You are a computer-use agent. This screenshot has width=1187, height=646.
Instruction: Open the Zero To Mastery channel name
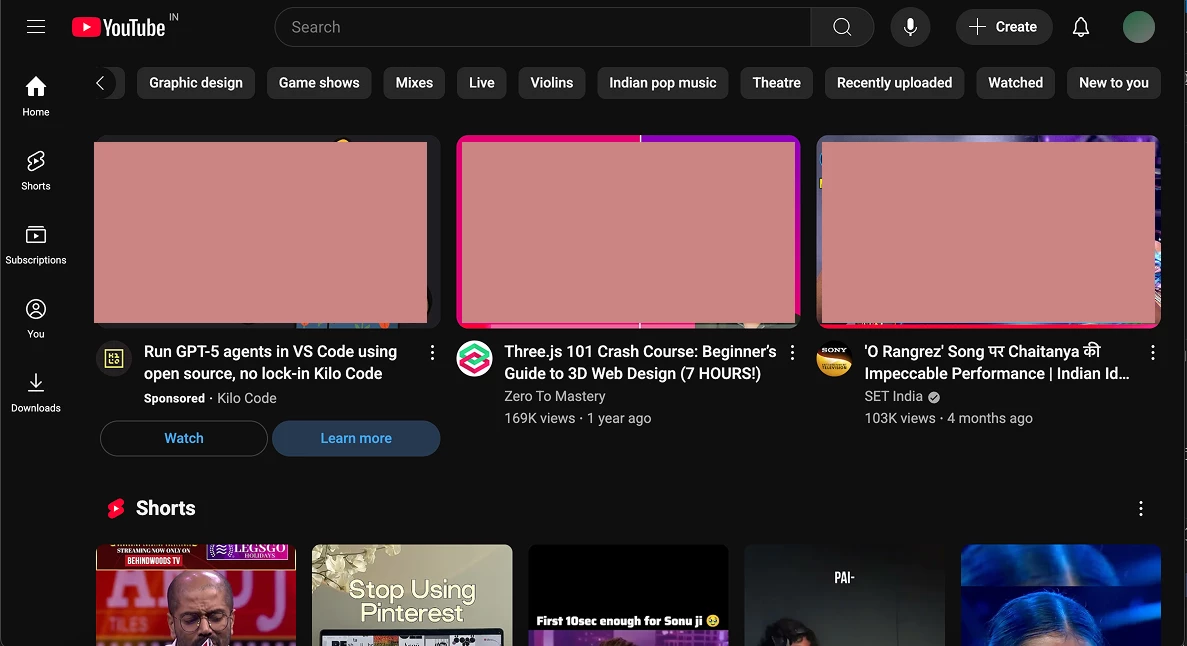[x=555, y=396]
